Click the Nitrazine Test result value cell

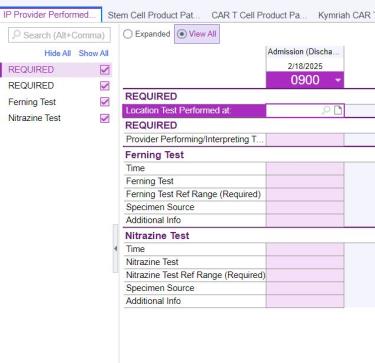point(305,262)
